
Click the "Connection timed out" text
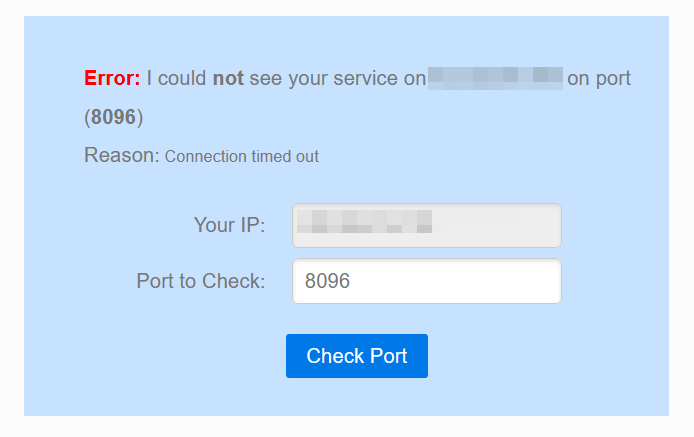(241, 157)
